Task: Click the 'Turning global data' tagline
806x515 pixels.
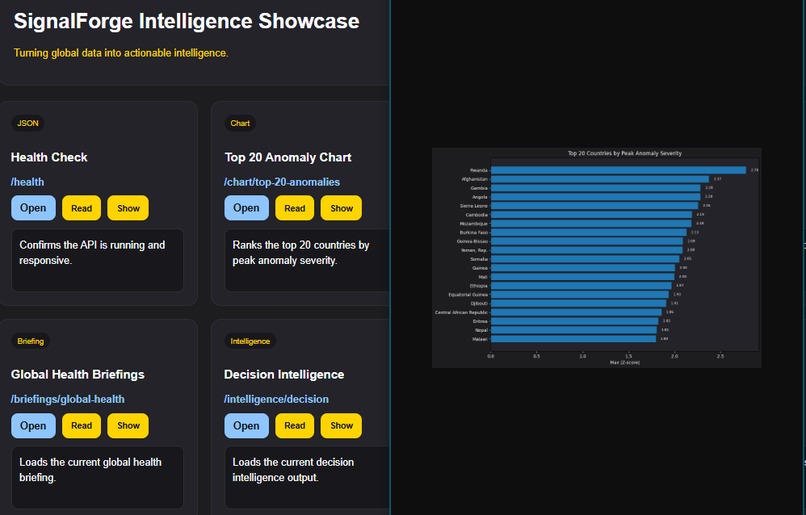Action: [x=121, y=53]
